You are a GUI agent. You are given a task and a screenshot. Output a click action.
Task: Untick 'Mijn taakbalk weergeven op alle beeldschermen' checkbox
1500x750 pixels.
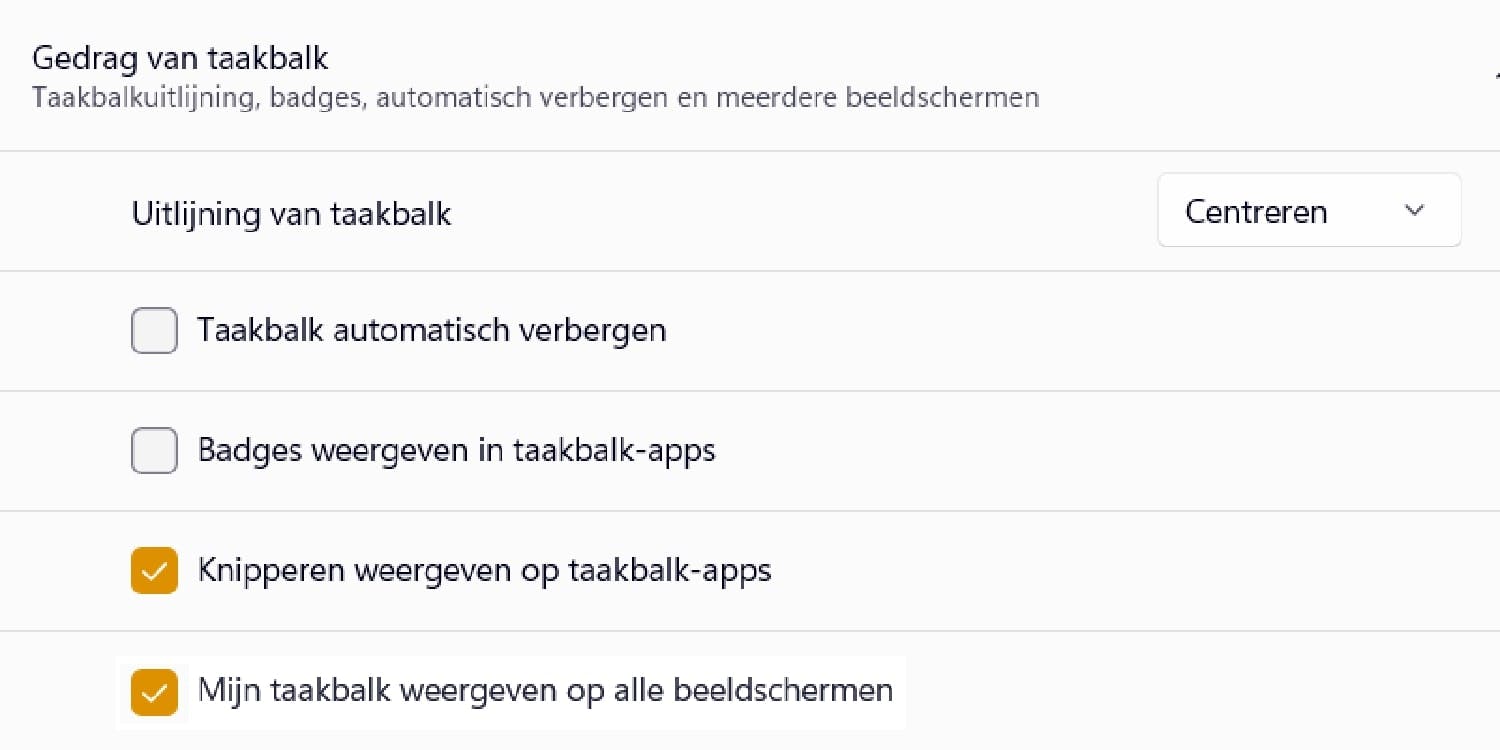pyautogui.click(x=154, y=692)
